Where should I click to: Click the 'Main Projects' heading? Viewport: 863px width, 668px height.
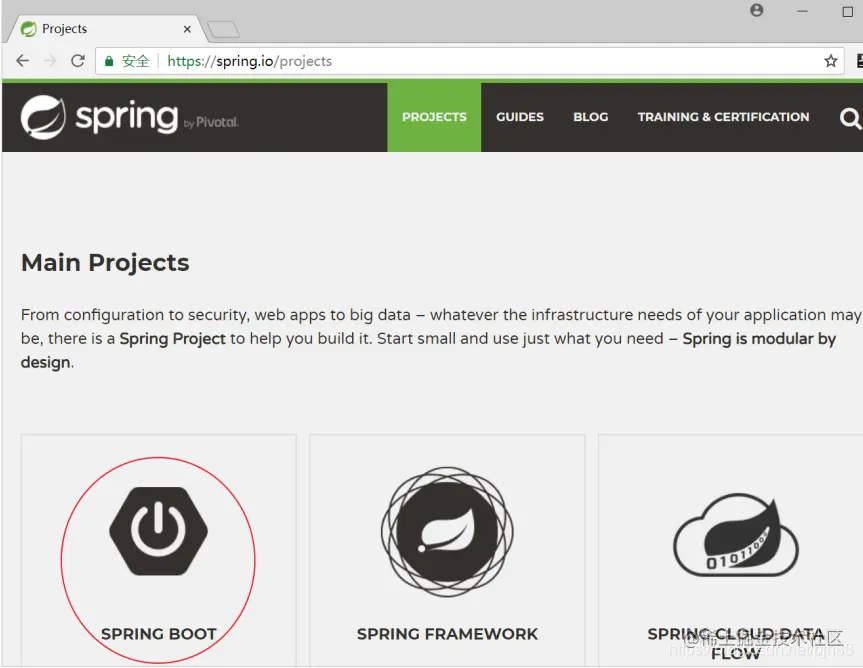(105, 262)
